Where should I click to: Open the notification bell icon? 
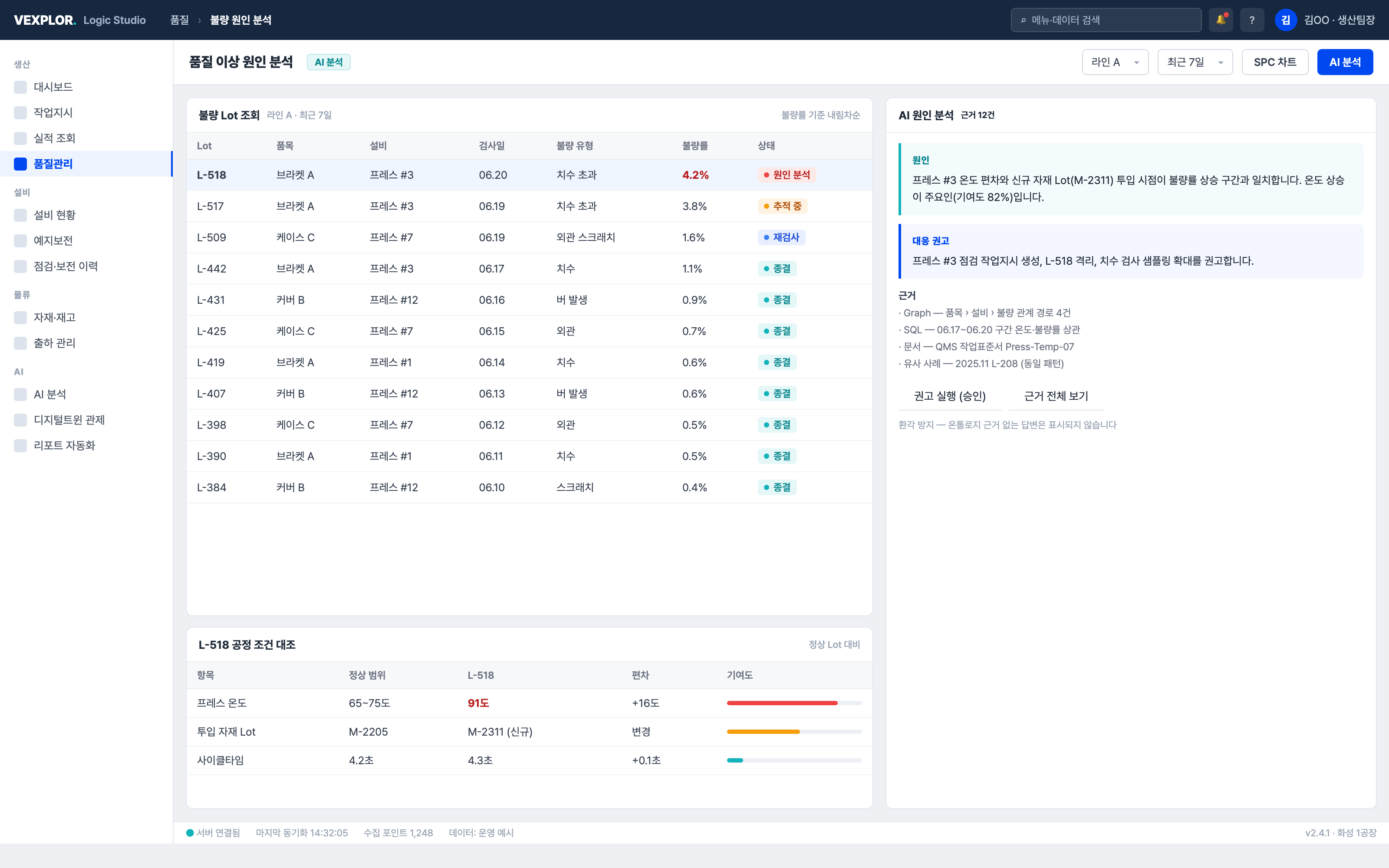point(1220,20)
